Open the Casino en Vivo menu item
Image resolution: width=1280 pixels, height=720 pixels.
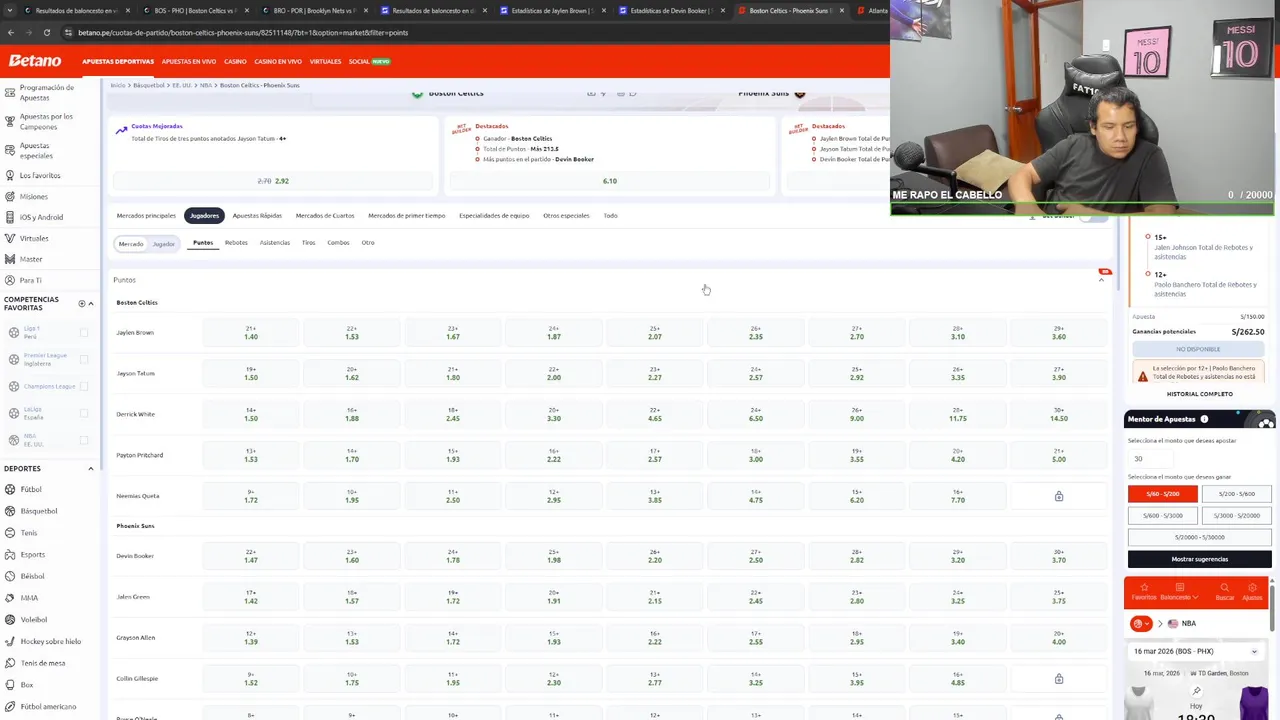(x=278, y=61)
